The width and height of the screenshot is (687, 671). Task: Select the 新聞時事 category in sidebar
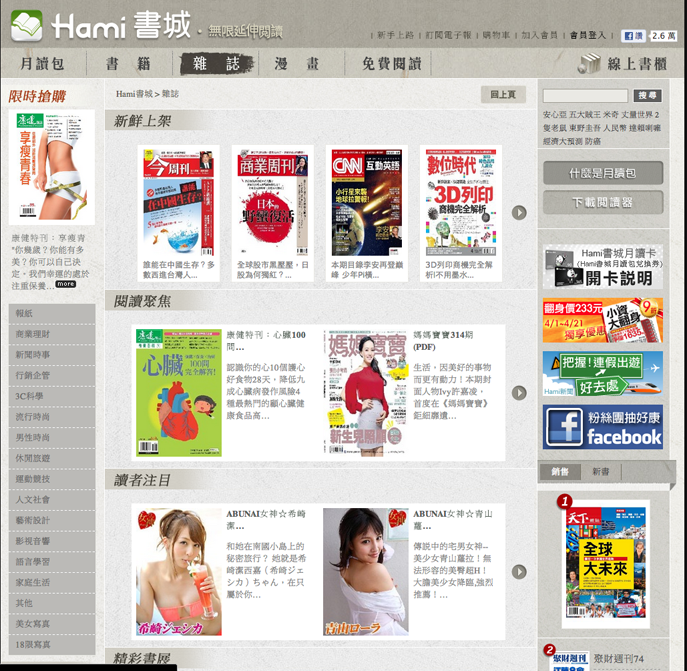click(52, 355)
